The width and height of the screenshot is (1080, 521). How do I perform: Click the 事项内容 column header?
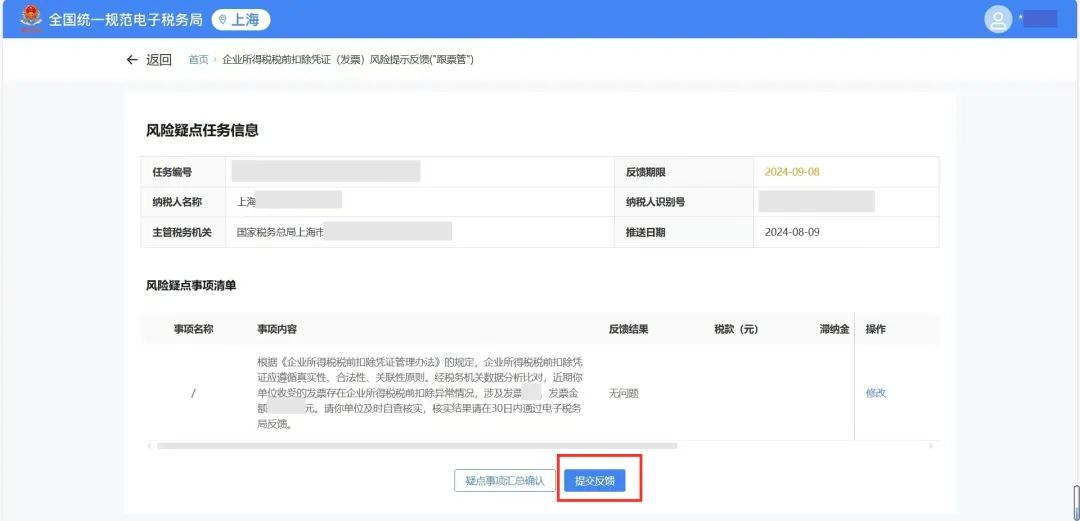[x=277, y=329]
